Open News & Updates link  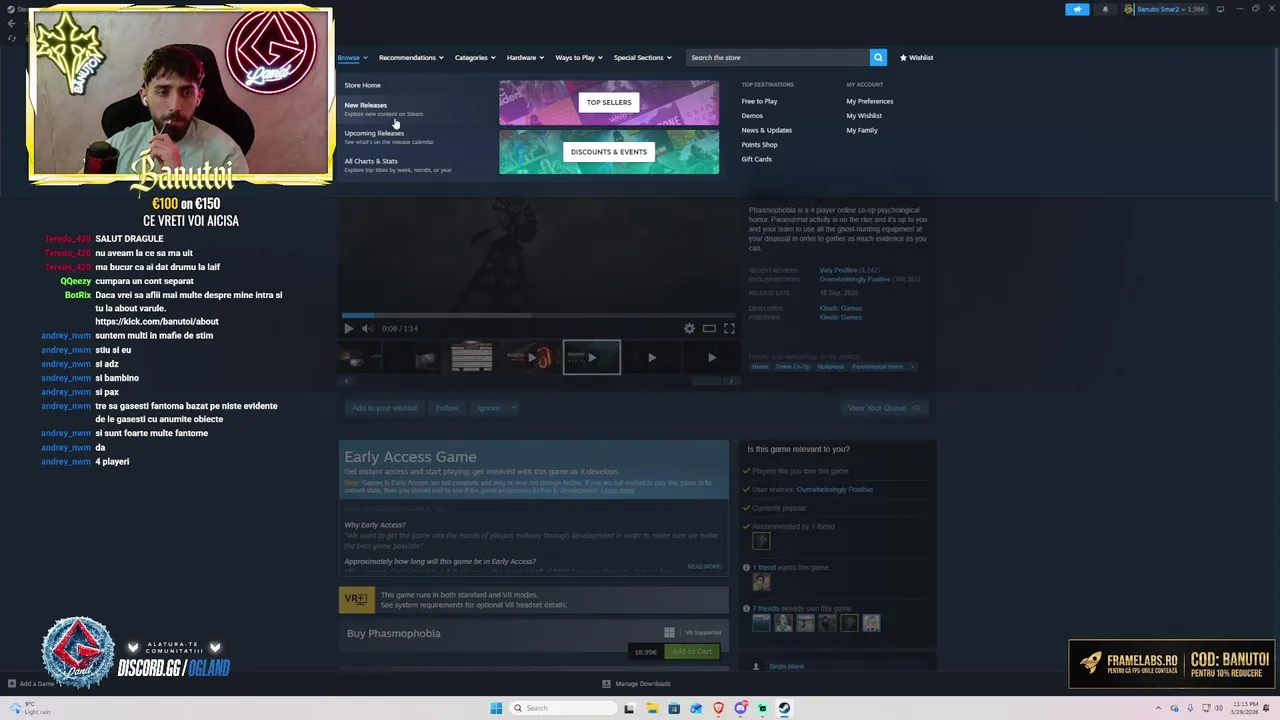(x=766, y=130)
